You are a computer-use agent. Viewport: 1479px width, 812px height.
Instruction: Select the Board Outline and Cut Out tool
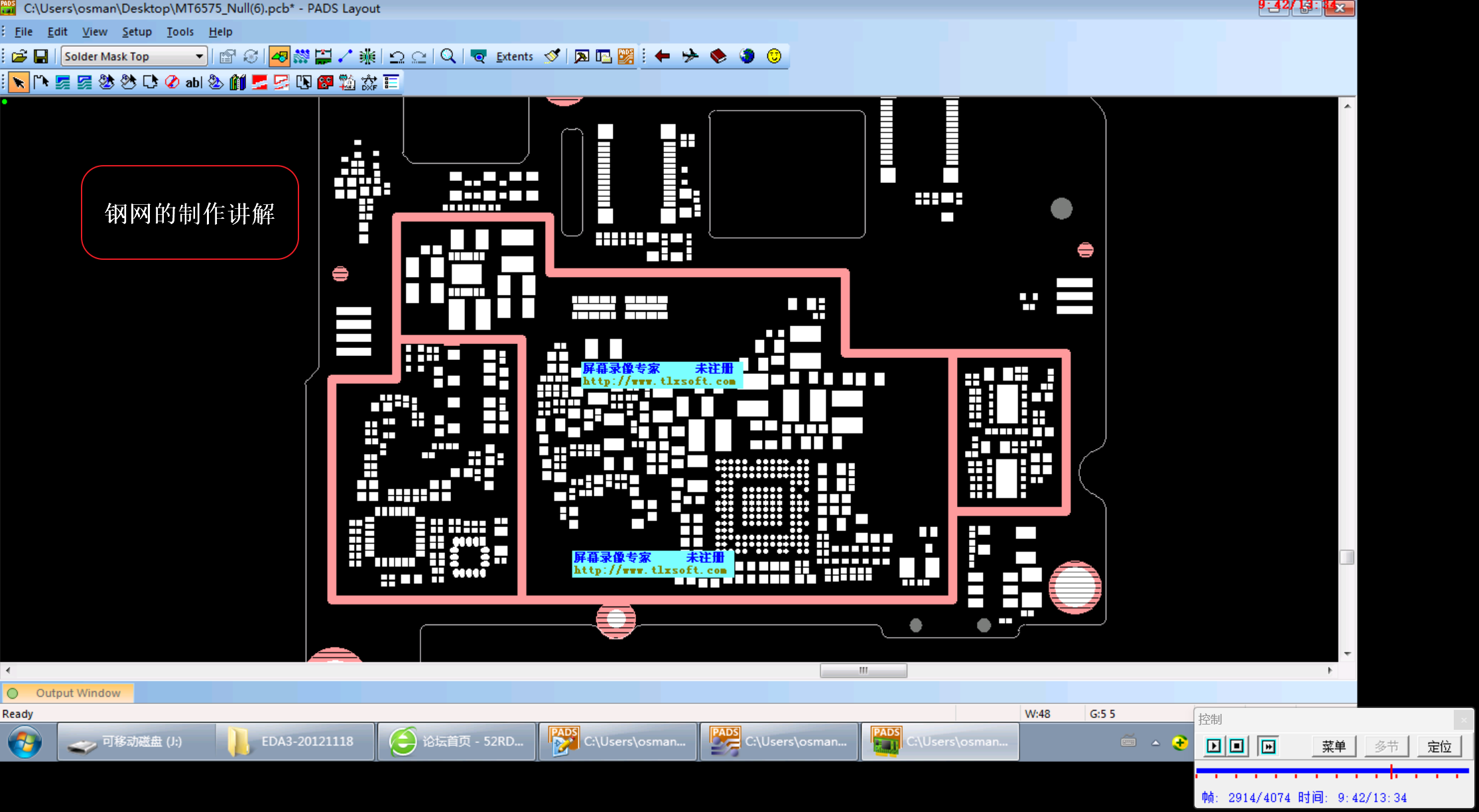[x=151, y=82]
